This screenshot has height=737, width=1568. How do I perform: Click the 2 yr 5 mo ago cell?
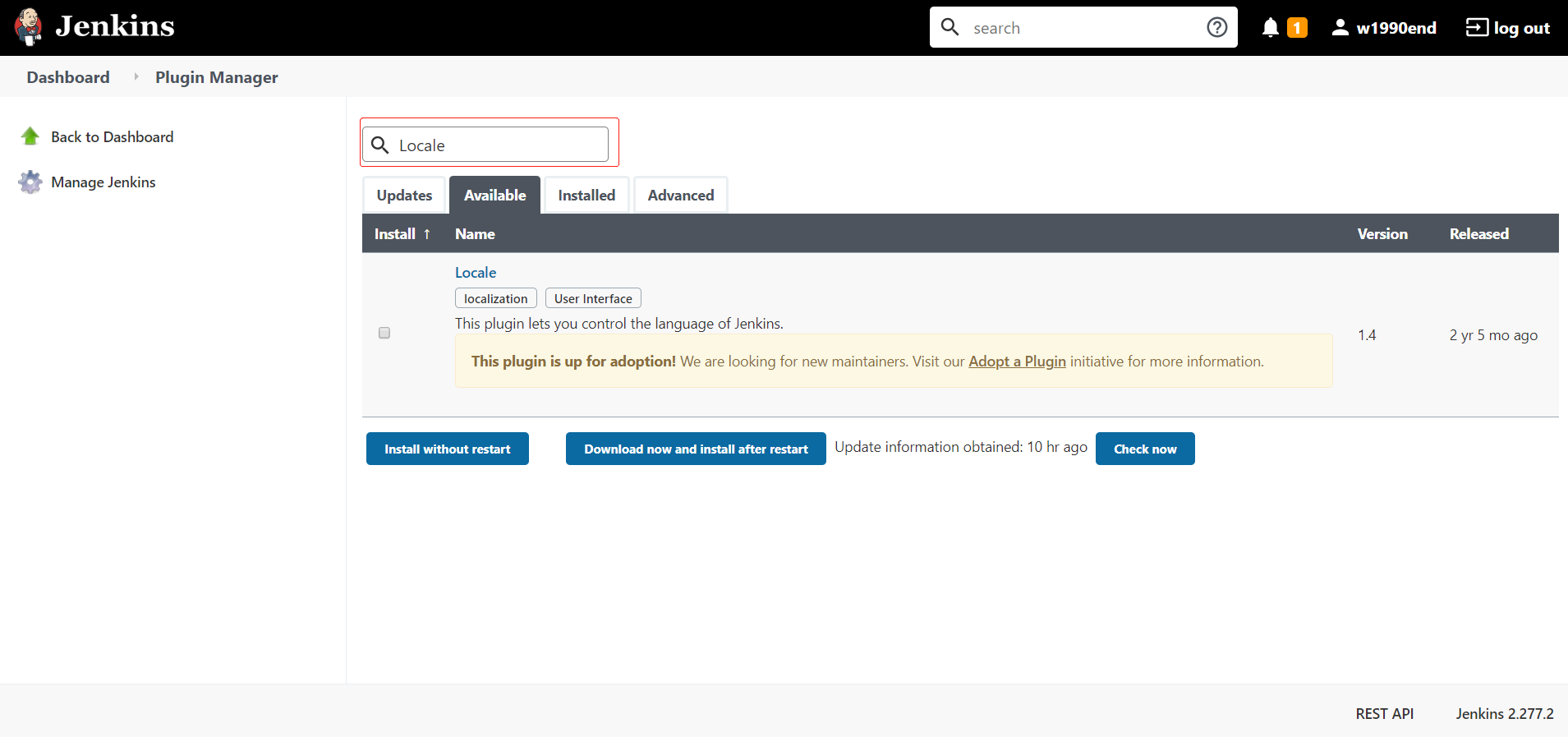[x=1493, y=335]
